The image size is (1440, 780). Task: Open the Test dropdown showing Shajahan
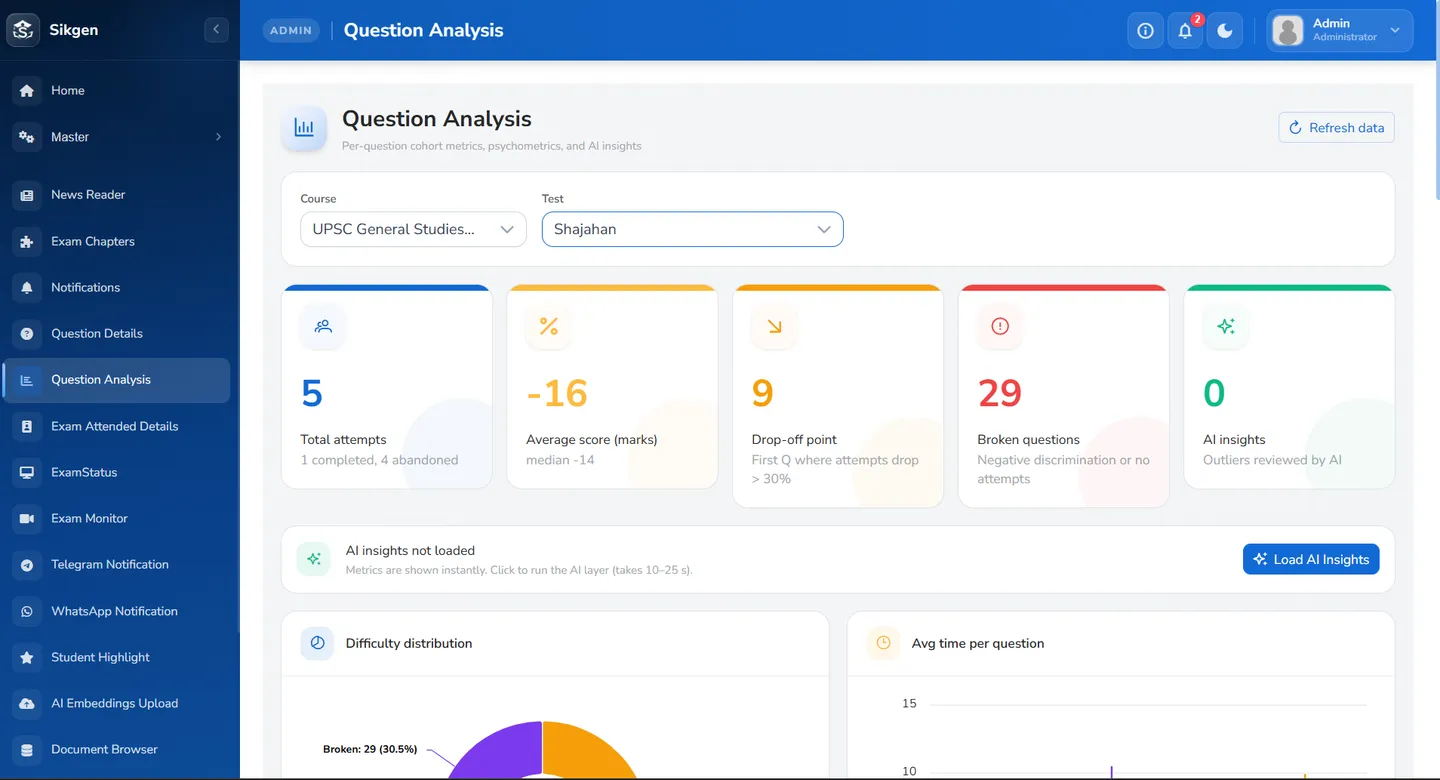tap(693, 229)
